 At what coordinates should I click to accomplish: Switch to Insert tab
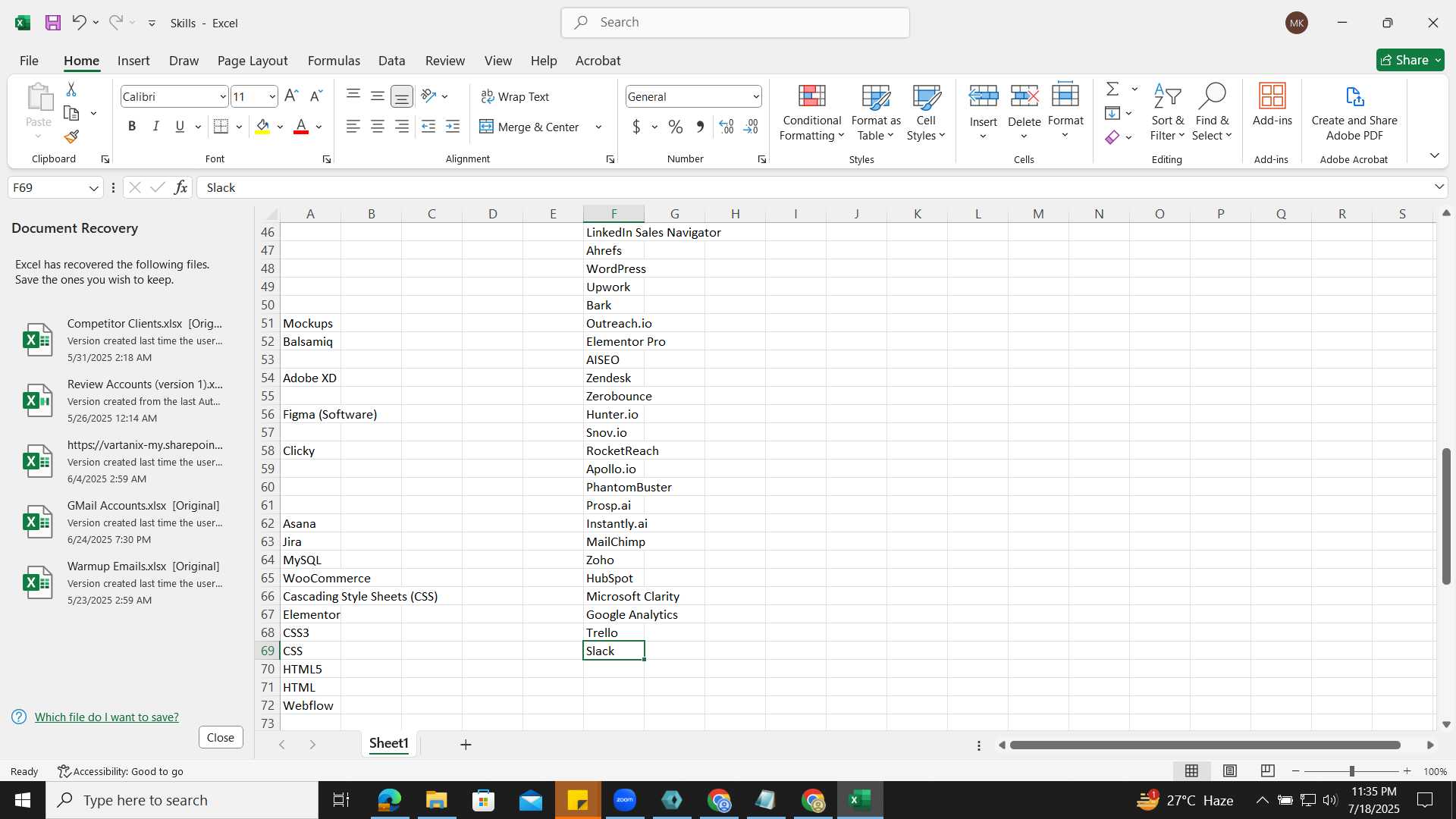pyautogui.click(x=133, y=61)
